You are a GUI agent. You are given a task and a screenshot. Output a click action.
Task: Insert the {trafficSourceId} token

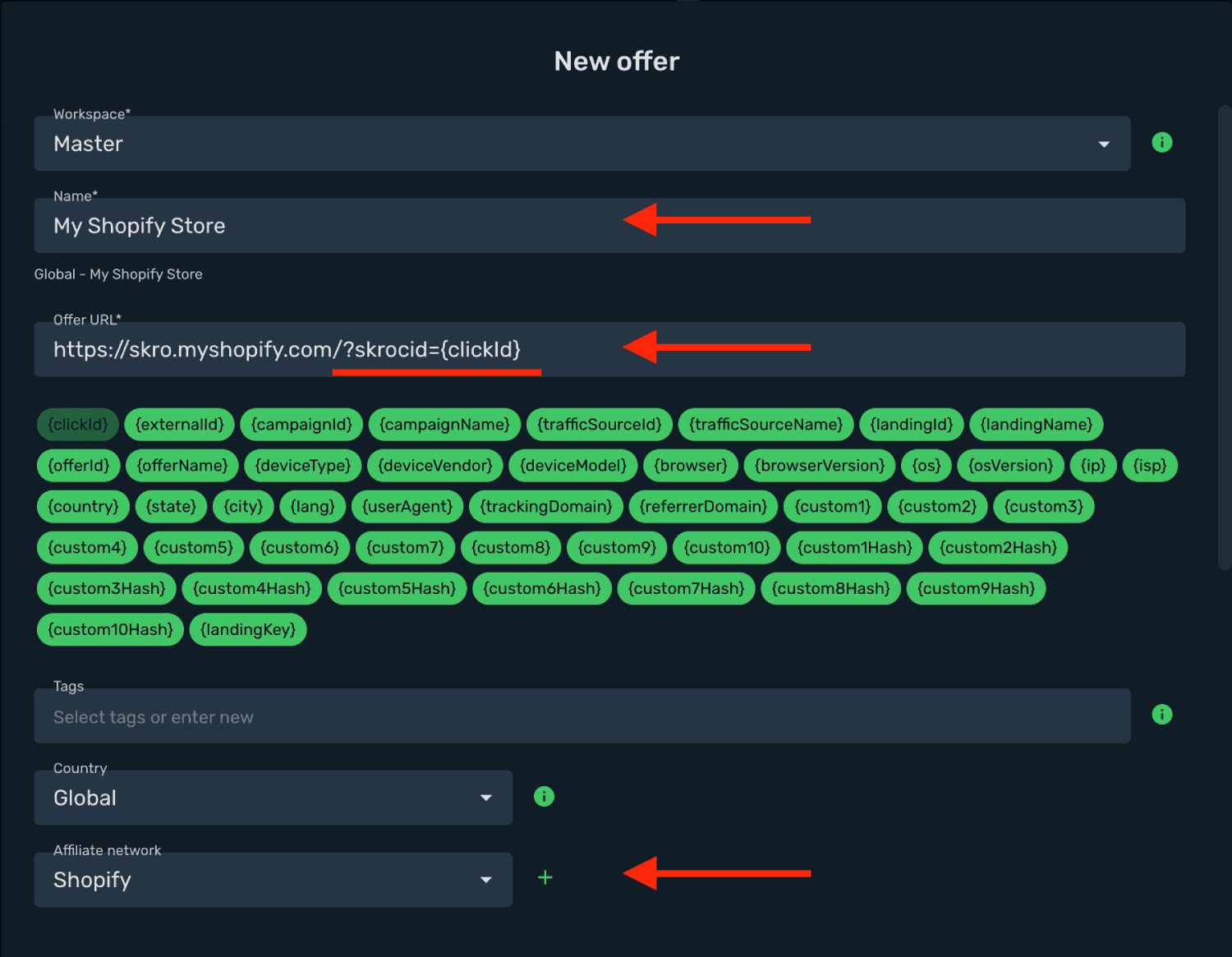coord(600,425)
